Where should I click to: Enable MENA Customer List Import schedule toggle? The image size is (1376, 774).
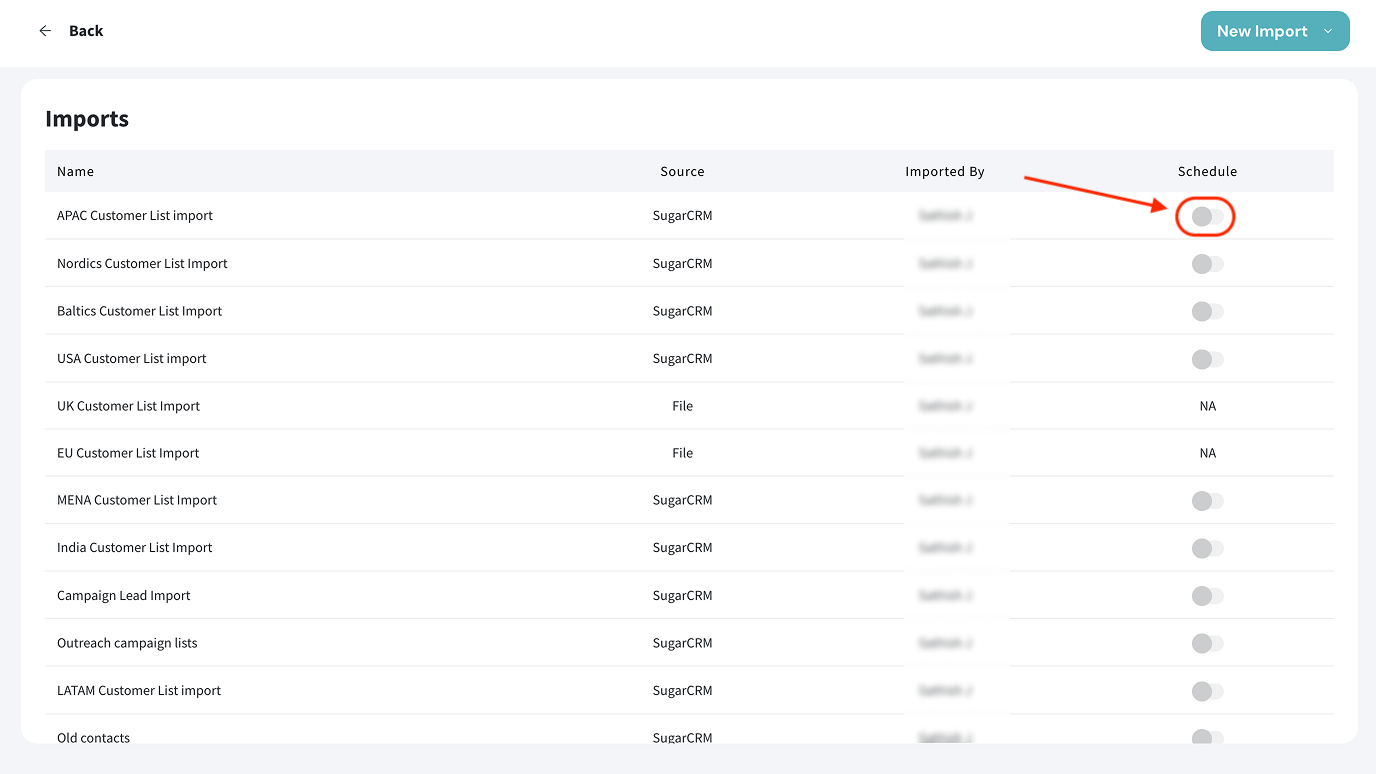pyautogui.click(x=1207, y=501)
